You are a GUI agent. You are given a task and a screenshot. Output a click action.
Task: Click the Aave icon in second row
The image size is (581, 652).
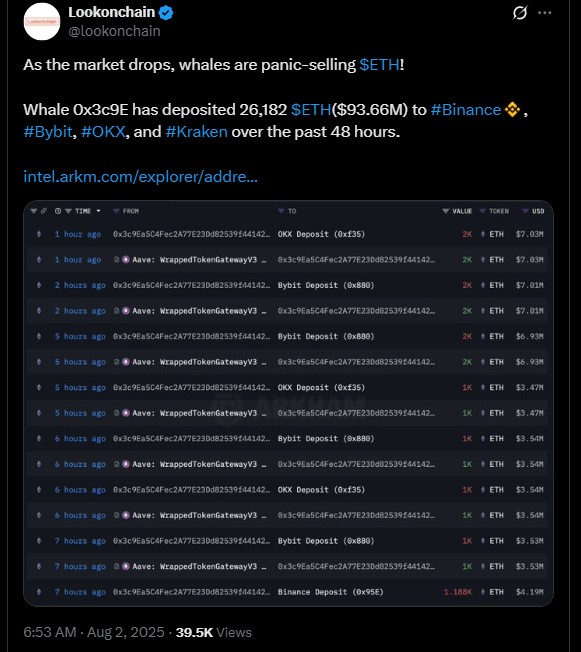(126, 260)
